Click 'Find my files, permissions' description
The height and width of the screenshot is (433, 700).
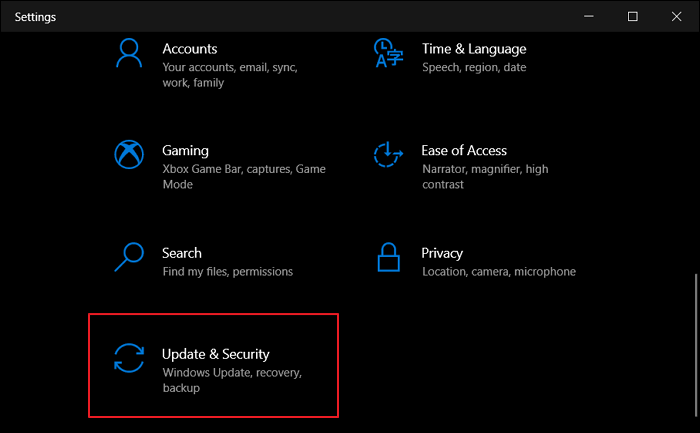tap(227, 272)
